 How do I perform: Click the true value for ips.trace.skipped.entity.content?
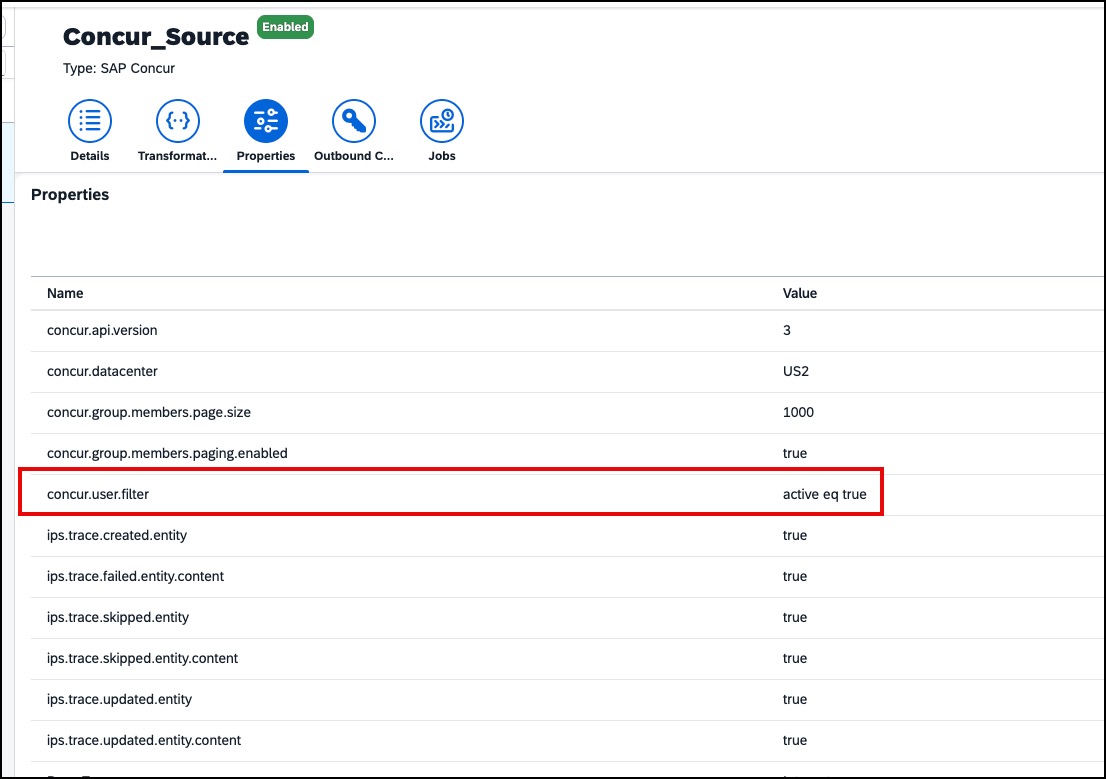[795, 658]
